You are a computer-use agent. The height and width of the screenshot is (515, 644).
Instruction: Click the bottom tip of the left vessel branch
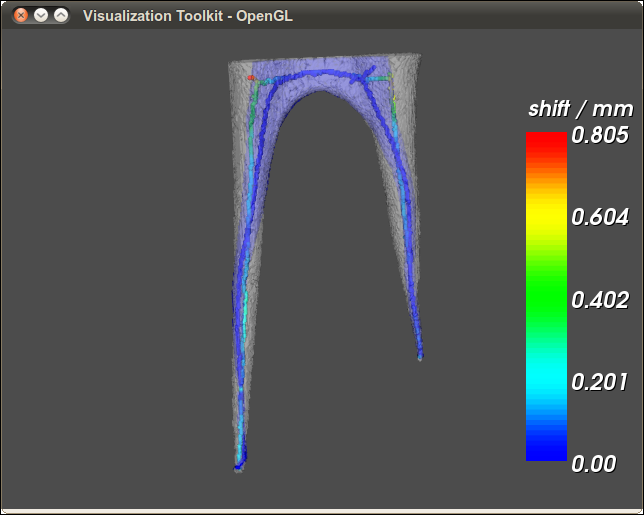pos(238,466)
